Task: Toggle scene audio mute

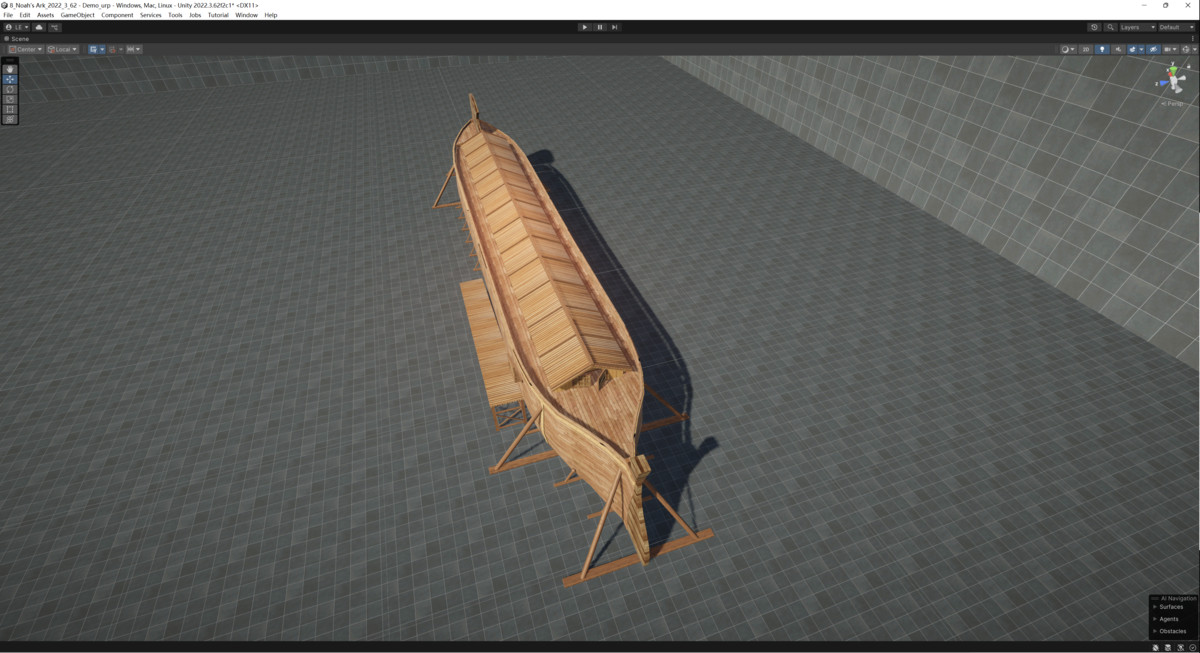Action: coord(1118,49)
